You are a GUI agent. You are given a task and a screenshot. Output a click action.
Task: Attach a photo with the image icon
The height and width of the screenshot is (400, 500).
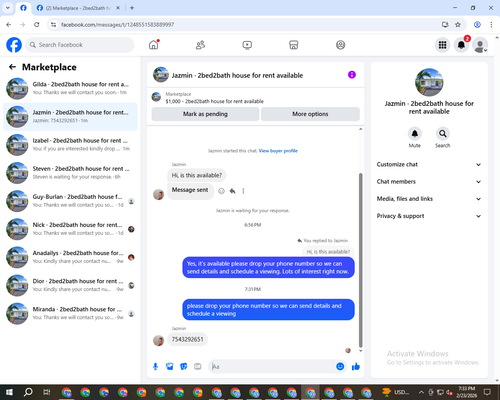click(x=170, y=367)
